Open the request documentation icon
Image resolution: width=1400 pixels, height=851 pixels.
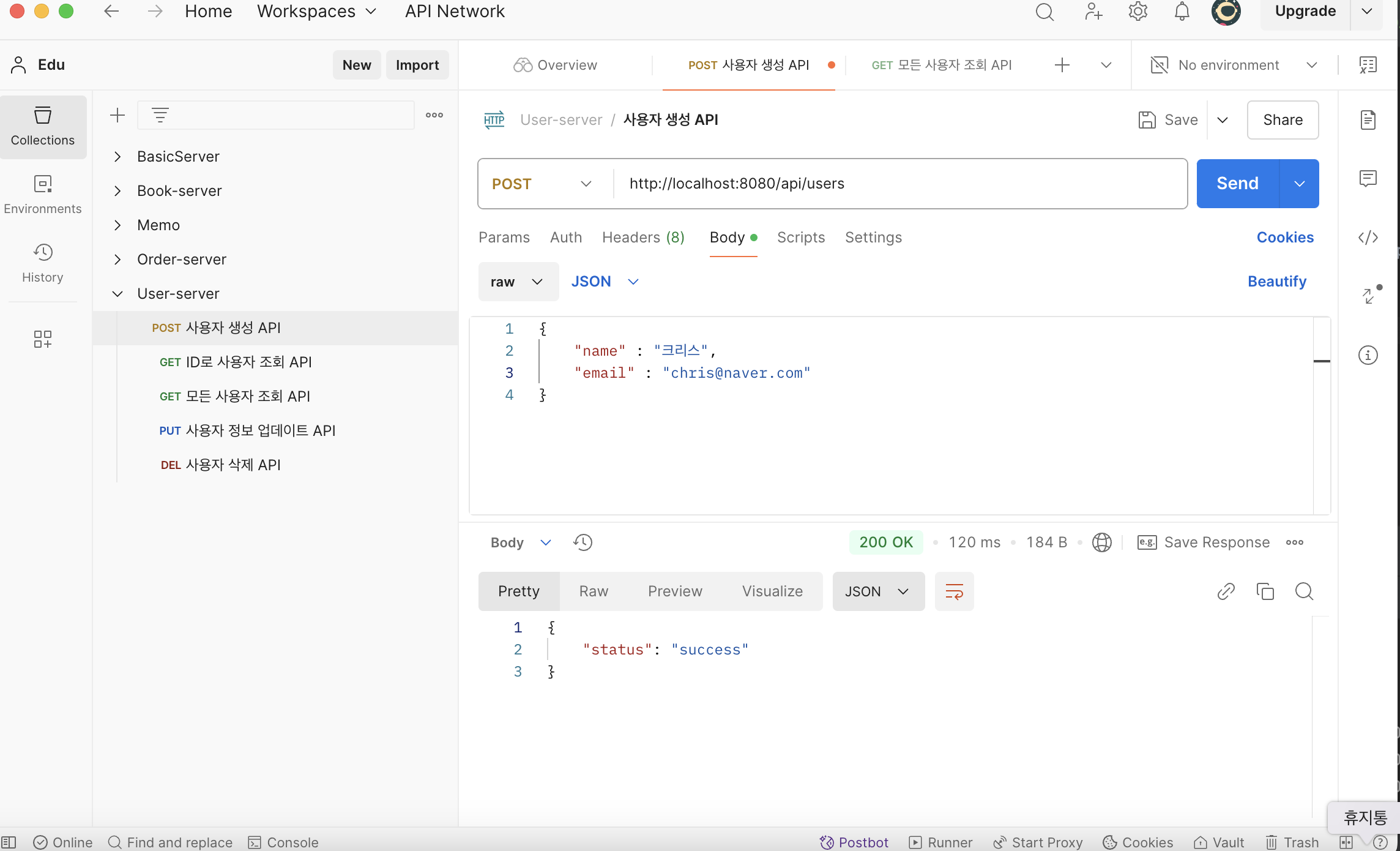tap(1368, 120)
